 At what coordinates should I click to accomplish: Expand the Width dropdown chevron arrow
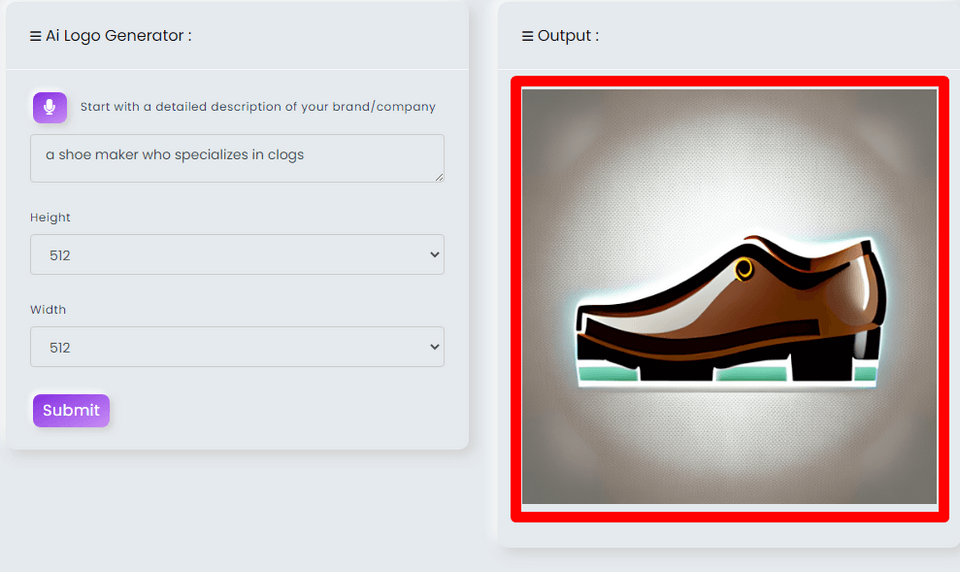pyautogui.click(x=434, y=347)
